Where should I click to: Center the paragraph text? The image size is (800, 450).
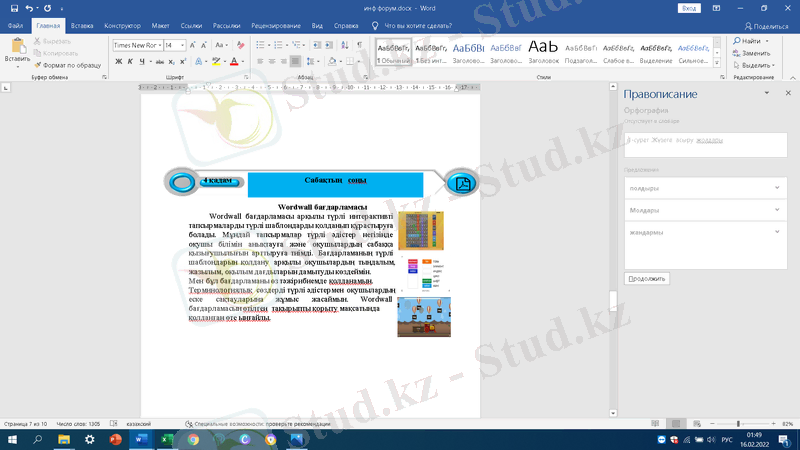[272, 62]
